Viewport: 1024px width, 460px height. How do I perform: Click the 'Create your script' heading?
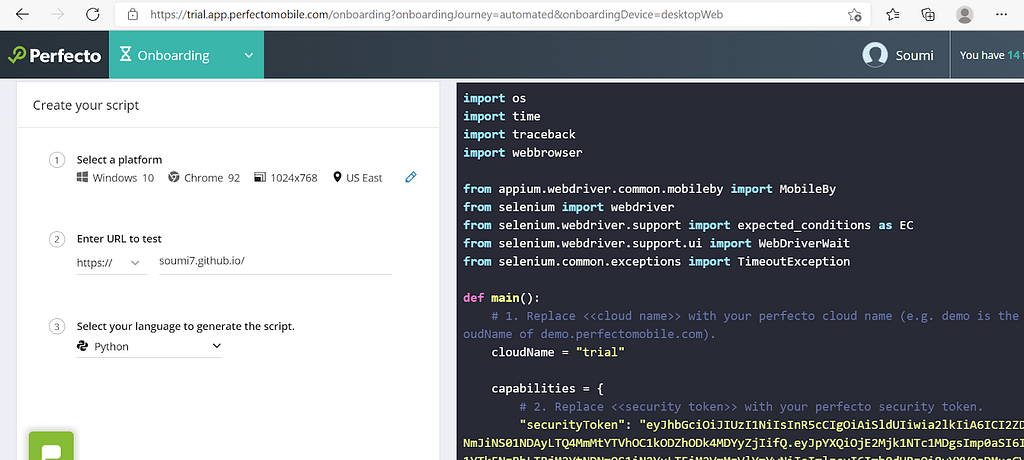86,105
